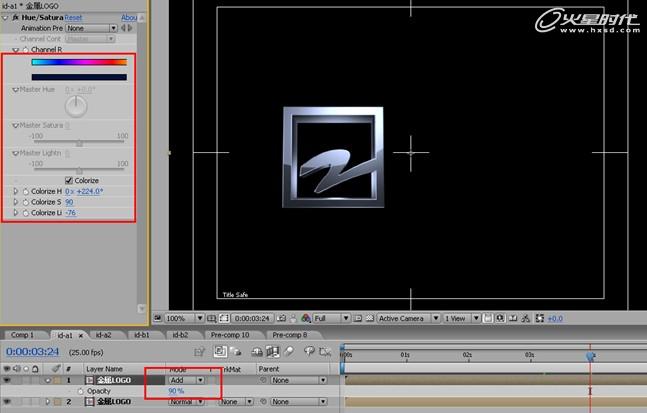
Task: Open Show Channel RGB icon
Action: point(306,318)
